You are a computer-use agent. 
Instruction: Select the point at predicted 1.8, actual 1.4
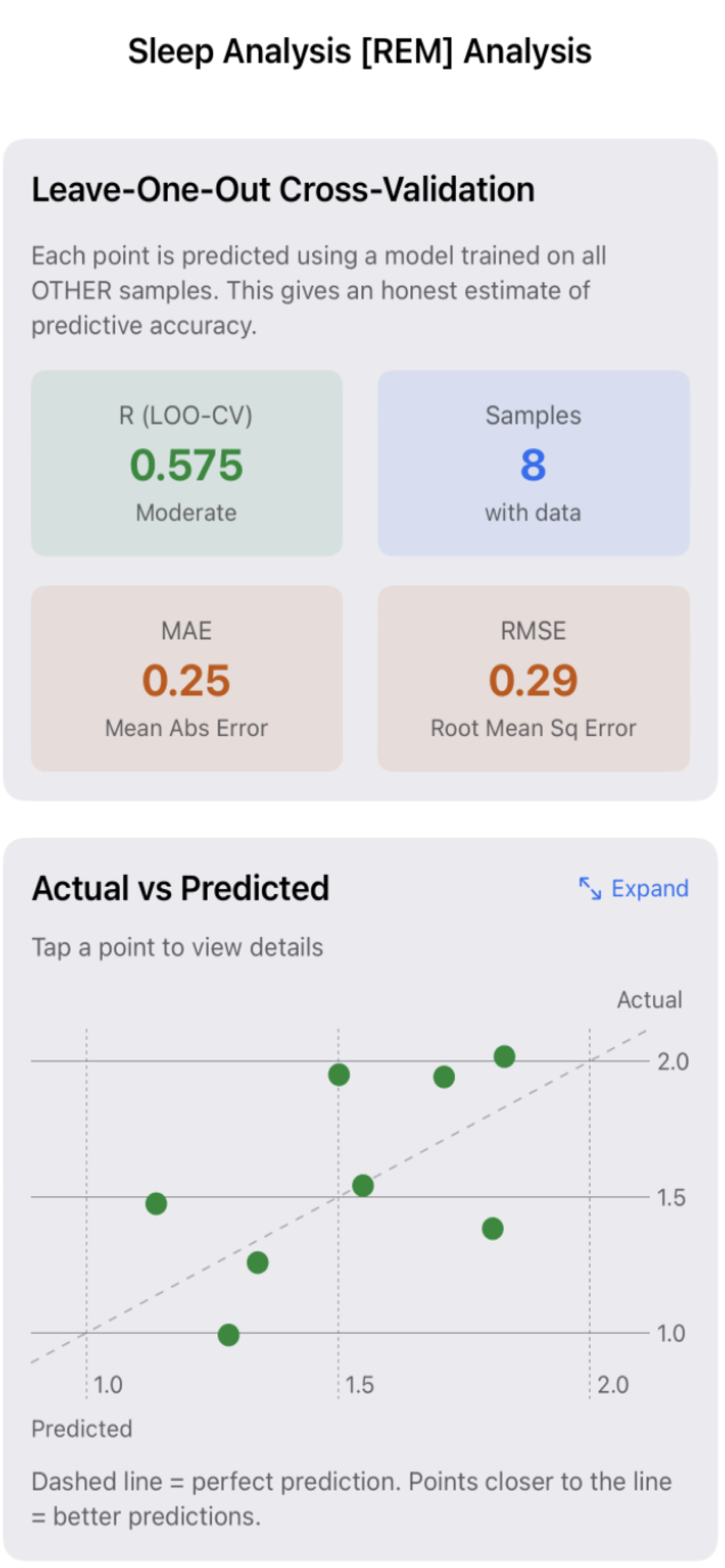tap(492, 1229)
